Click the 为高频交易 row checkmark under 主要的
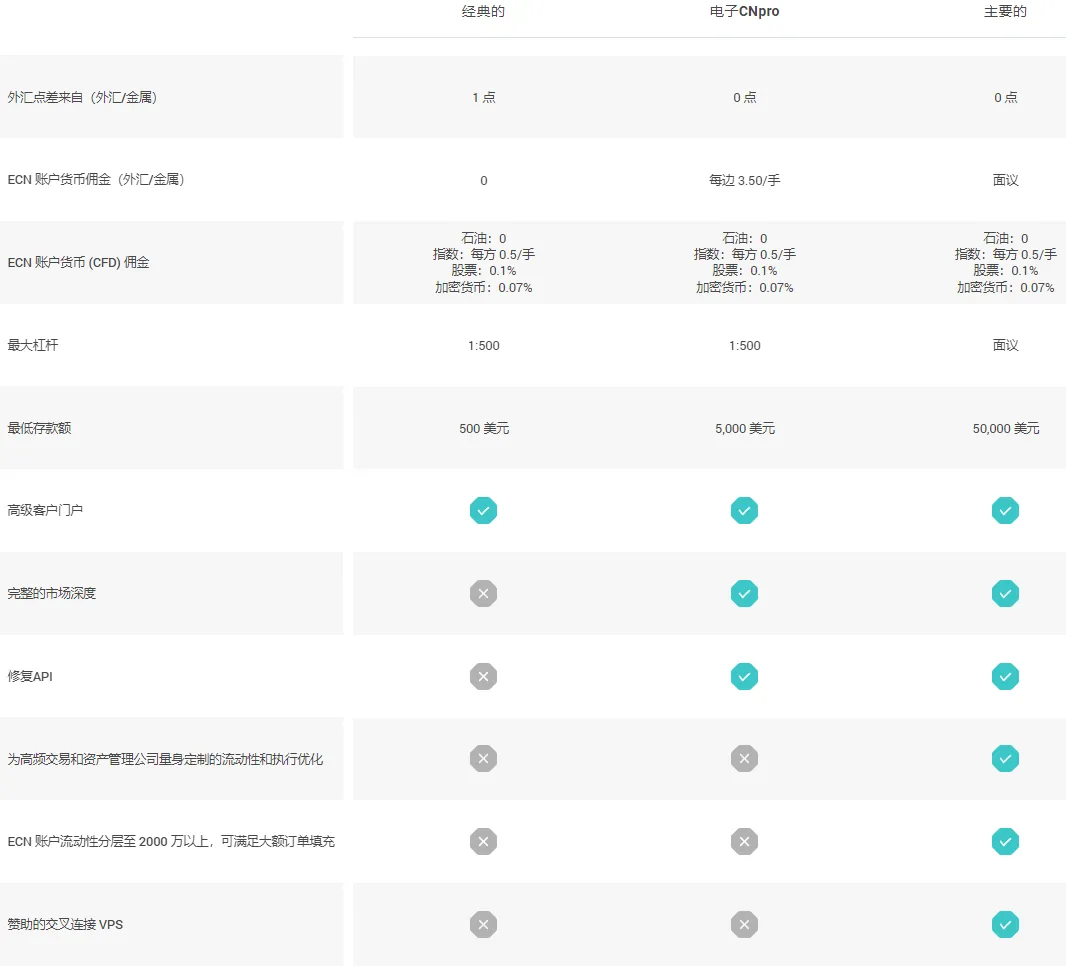 tap(1005, 759)
